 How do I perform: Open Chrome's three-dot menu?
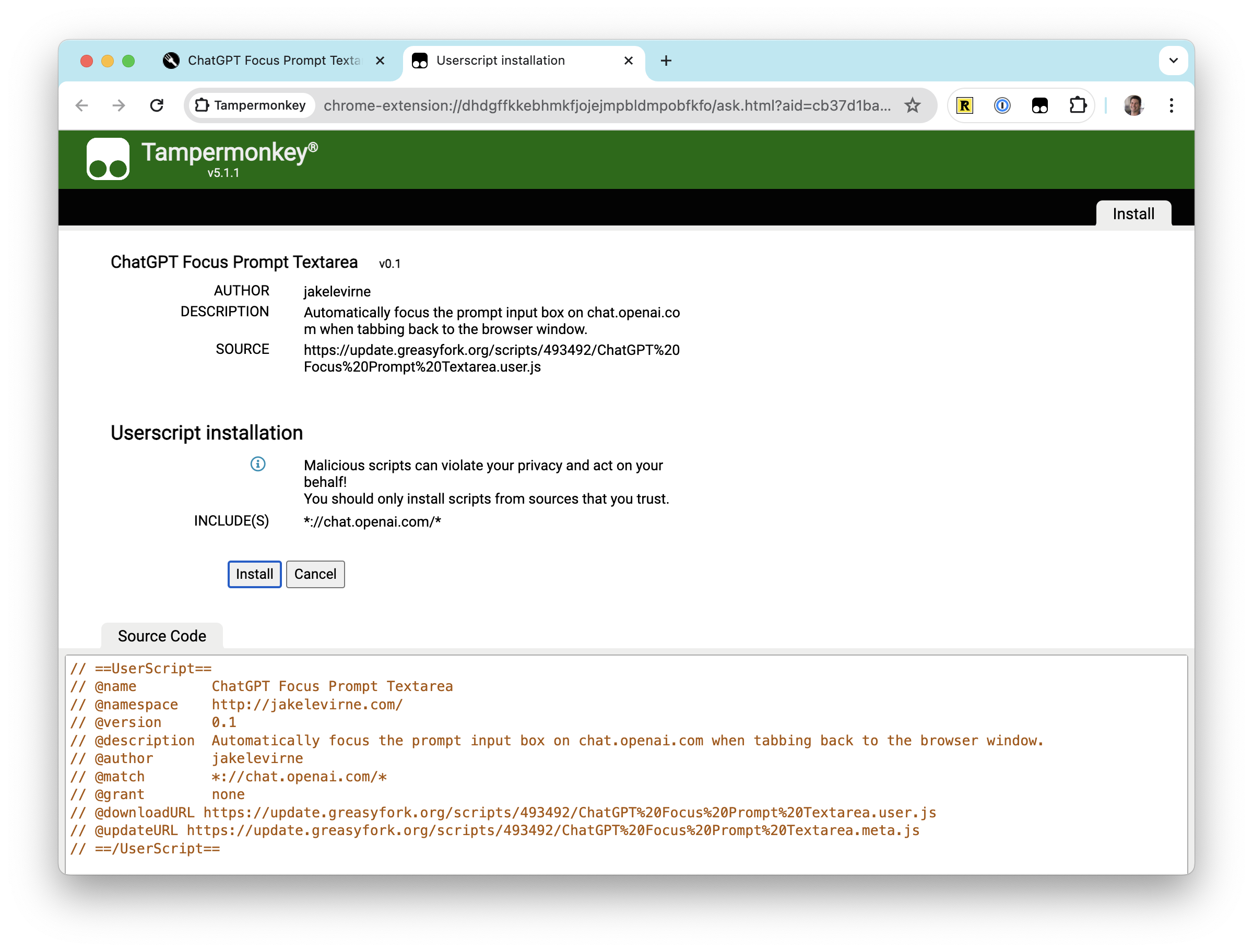1171,105
